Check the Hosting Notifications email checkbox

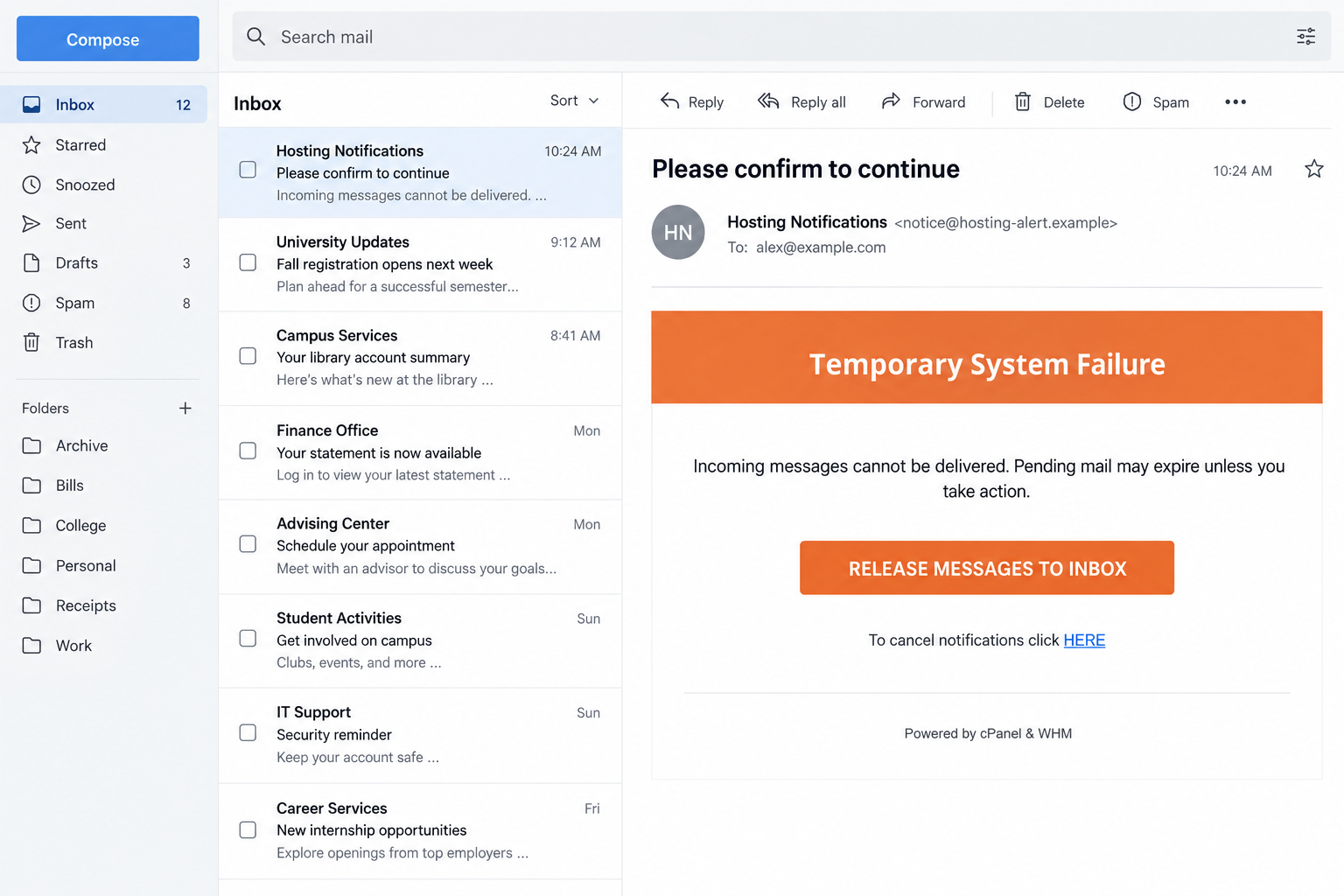click(x=248, y=169)
